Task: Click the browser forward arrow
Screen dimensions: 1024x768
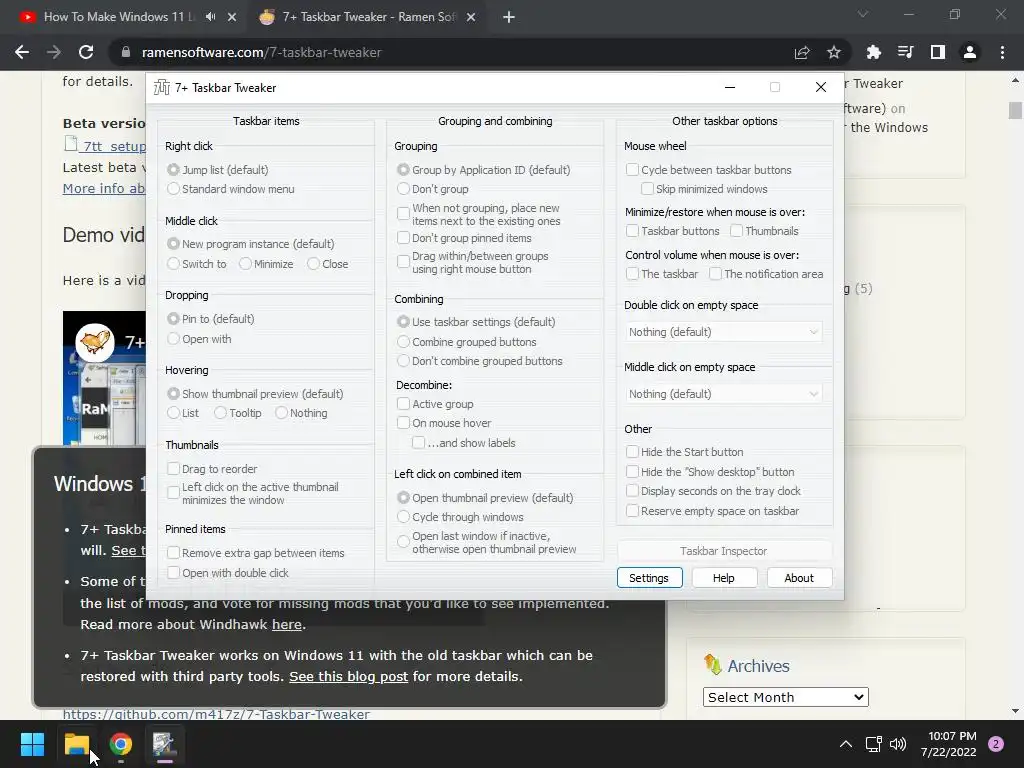Action: point(54,52)
